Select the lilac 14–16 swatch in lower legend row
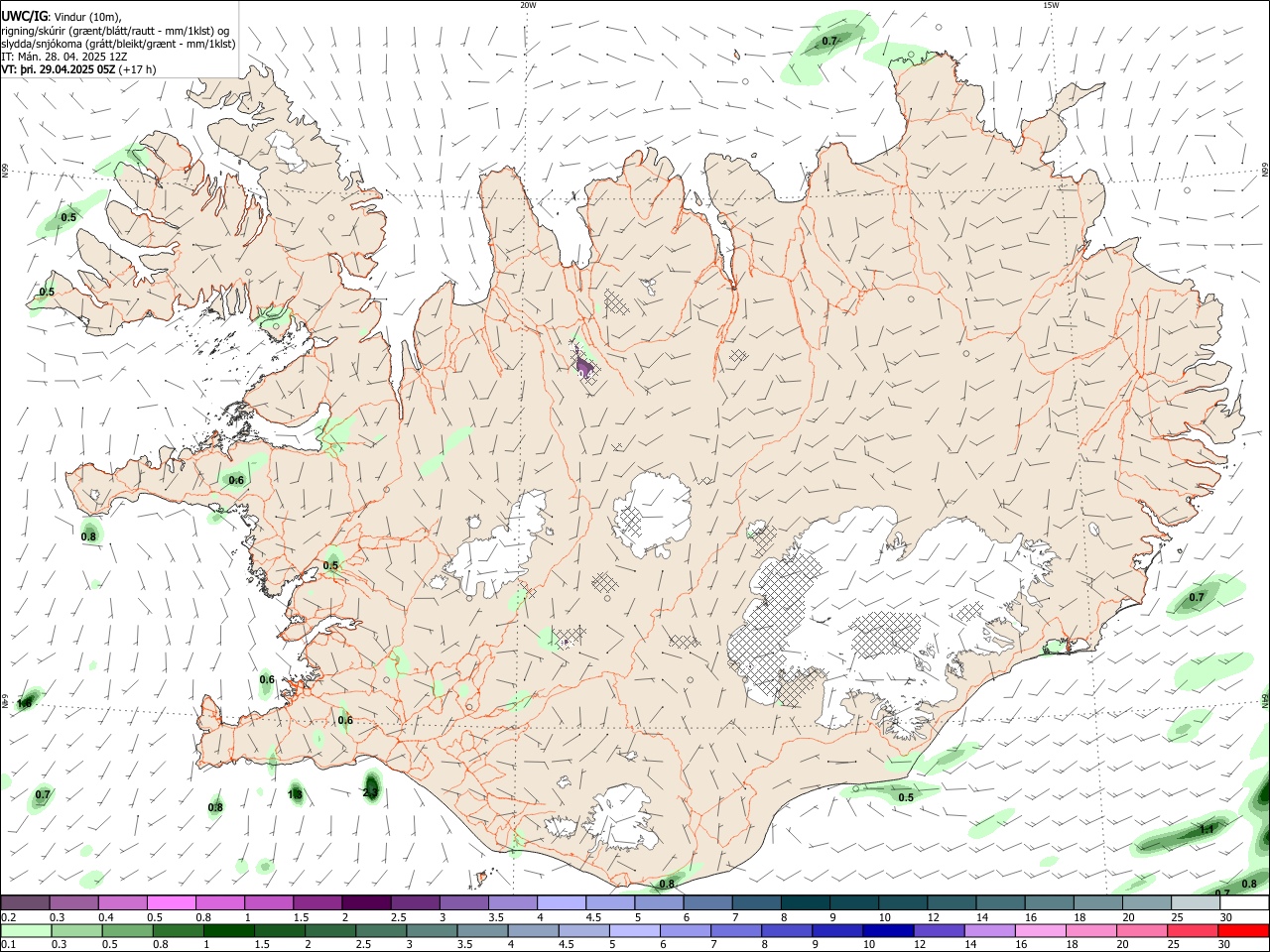Viewport: 1270px width, 952px height. pyautogui.click(x=988, y=931)
